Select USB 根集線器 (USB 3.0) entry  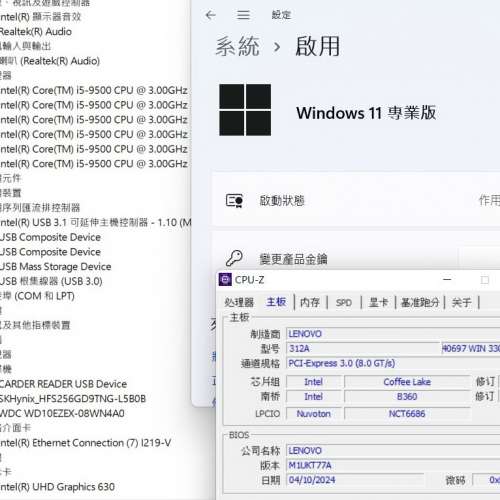tap(51, 281)
